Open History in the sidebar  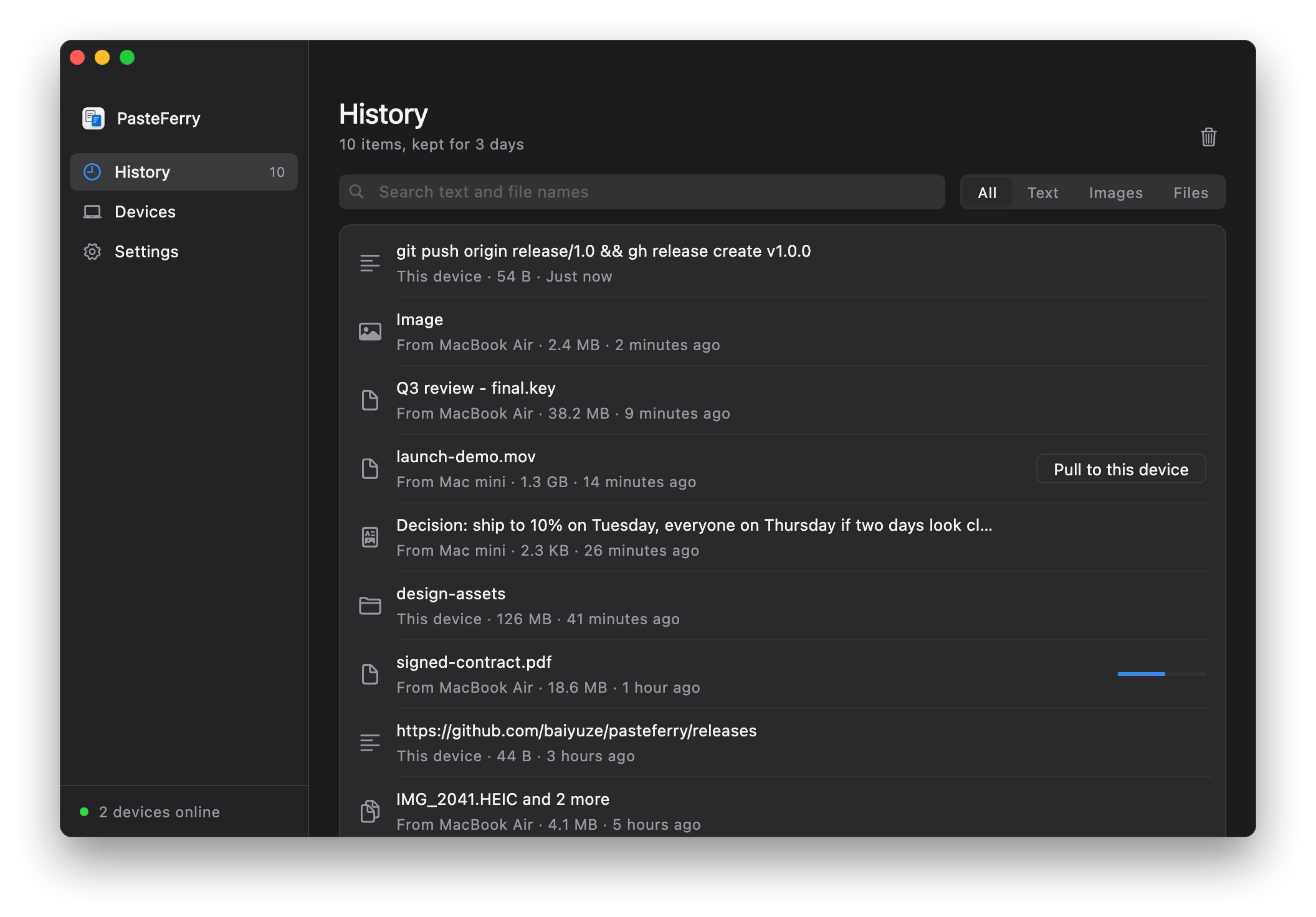(184, 172)
